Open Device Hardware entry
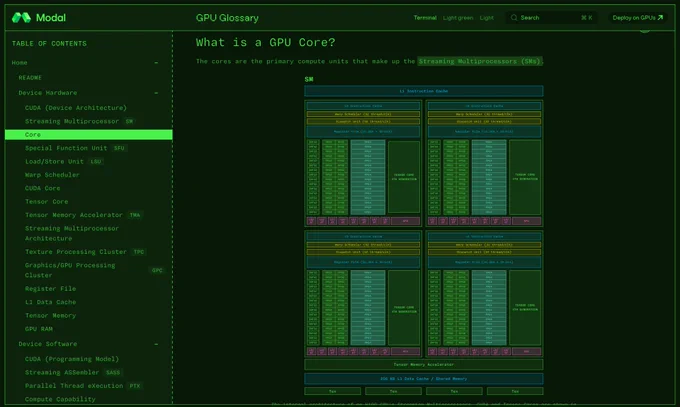This screenshot has height=407, width=680. click(x=48, y=93)
